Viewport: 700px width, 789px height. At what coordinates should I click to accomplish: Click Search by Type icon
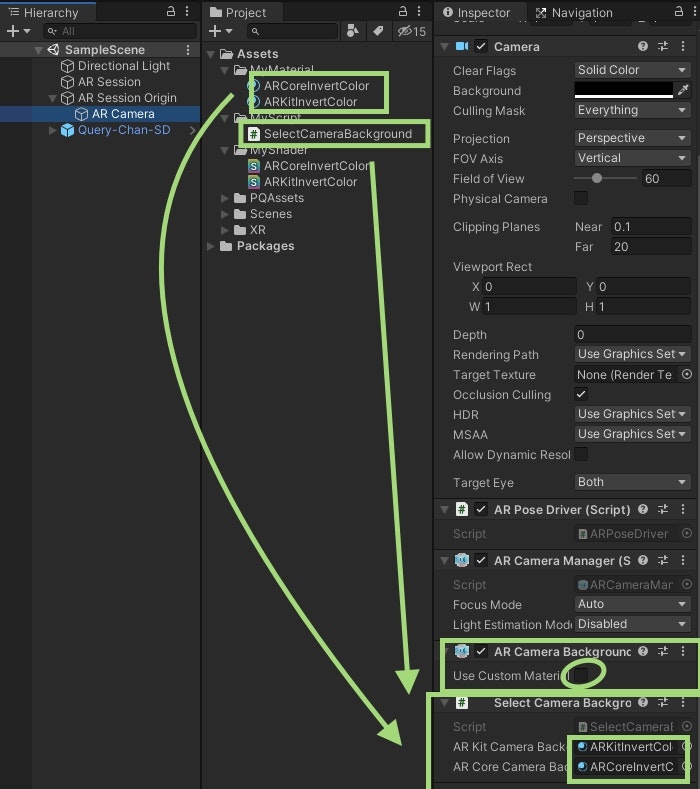click(x=353, y=31)
